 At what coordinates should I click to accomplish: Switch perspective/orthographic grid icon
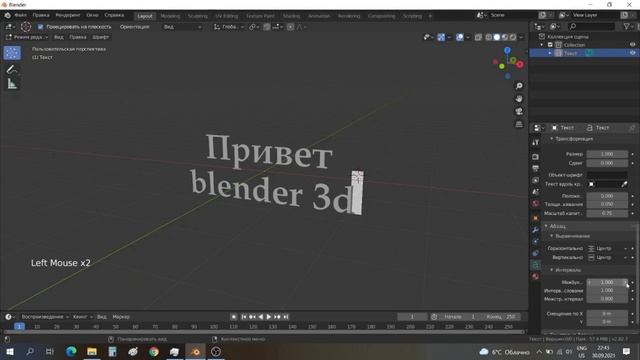point(519,124)
